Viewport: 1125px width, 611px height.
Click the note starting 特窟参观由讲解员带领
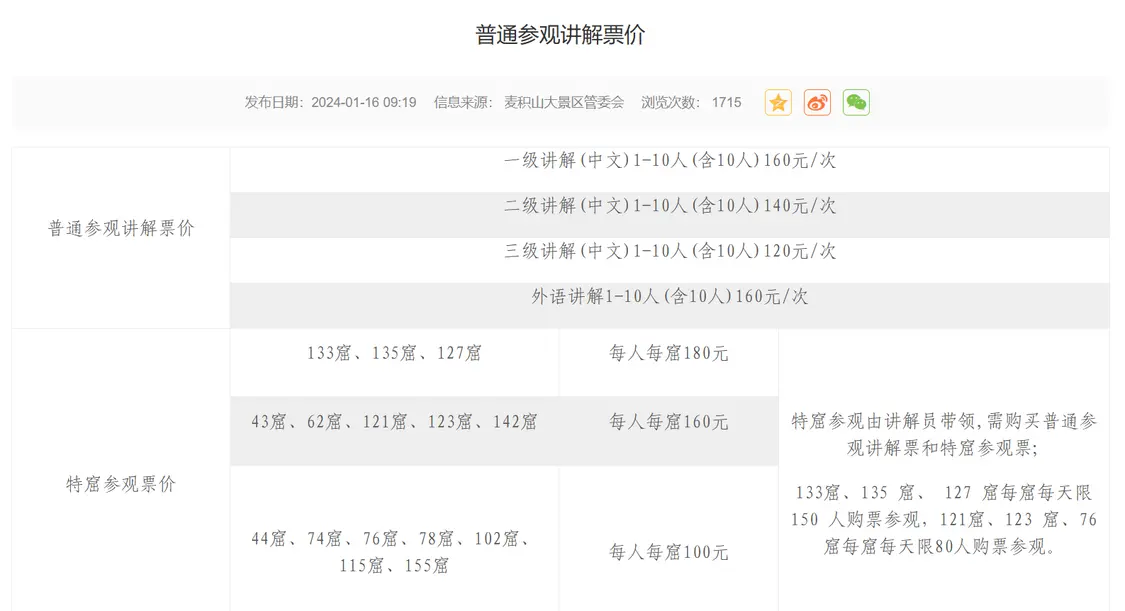pos(943,435)
